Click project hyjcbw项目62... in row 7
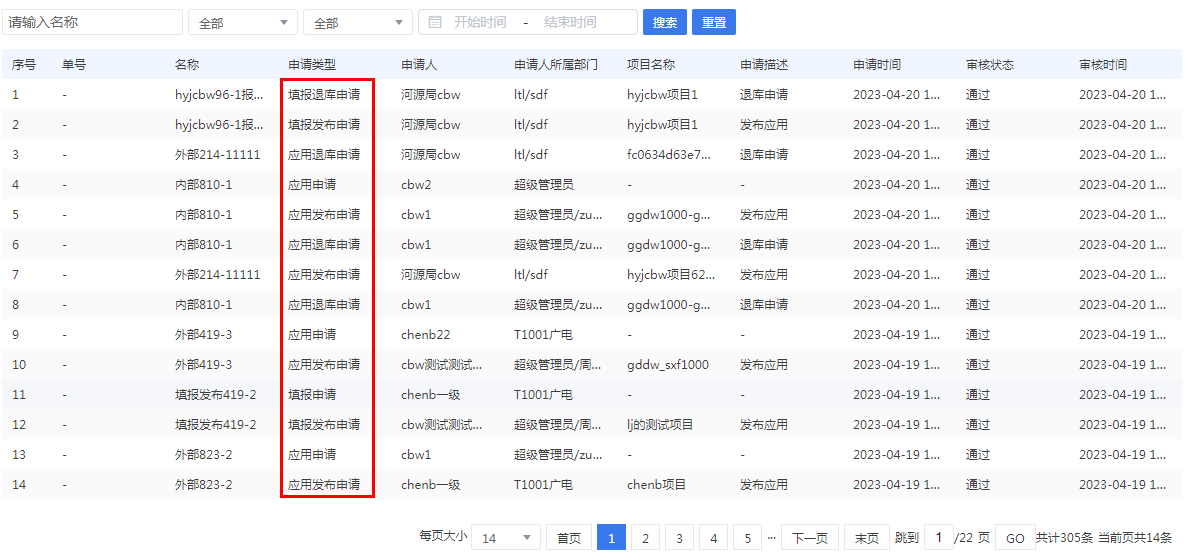The width and height of the screenshot is (1188, 555). [671, 274]
